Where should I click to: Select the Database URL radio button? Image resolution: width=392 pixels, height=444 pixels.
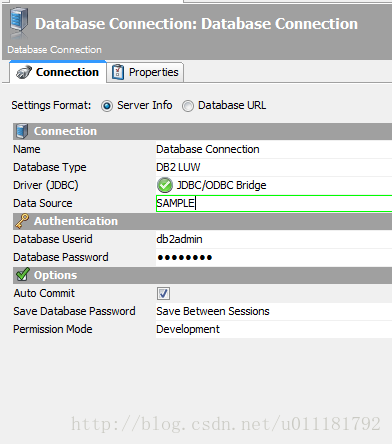[188, 106]
